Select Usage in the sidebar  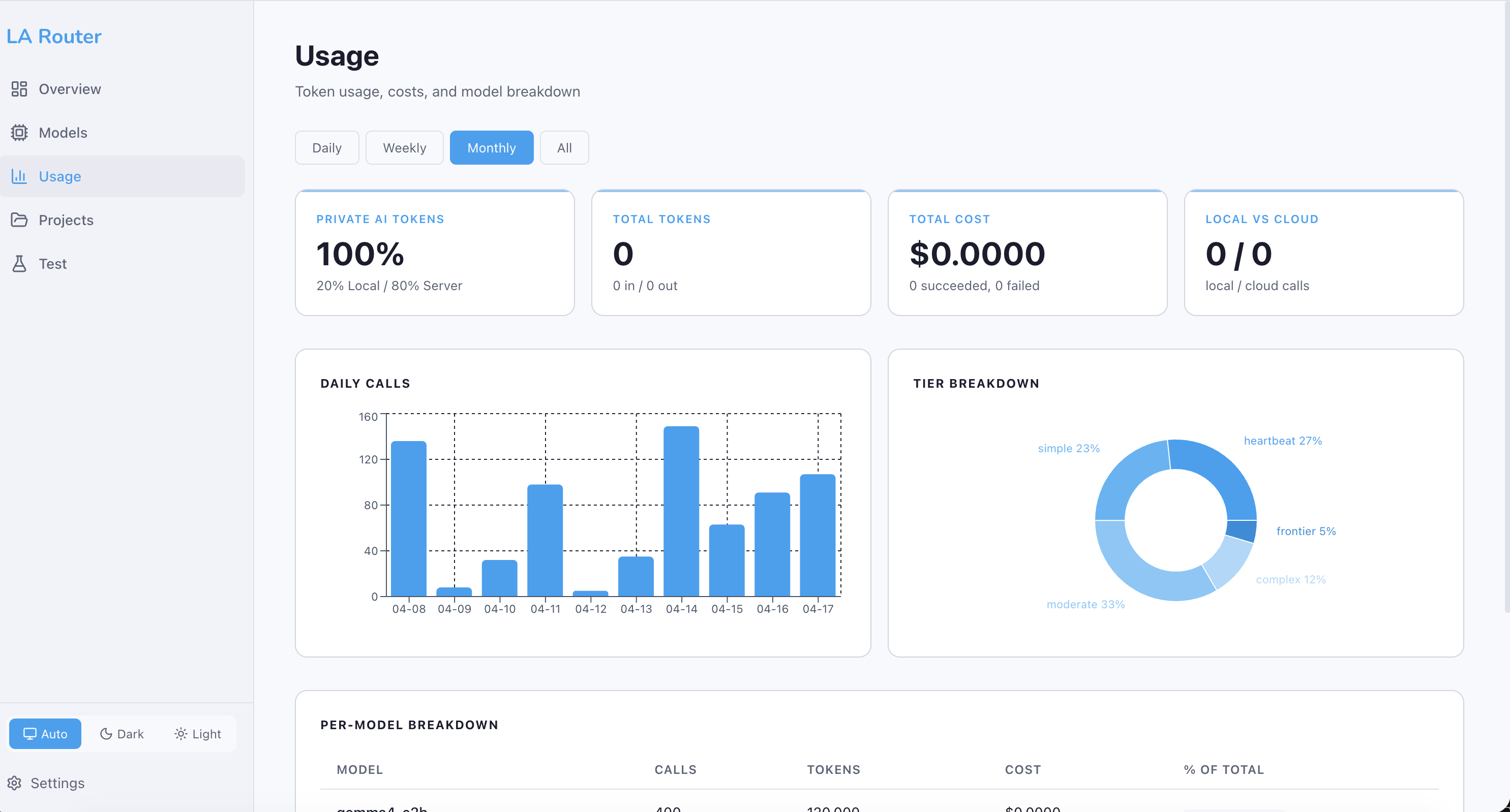[123, 176]
